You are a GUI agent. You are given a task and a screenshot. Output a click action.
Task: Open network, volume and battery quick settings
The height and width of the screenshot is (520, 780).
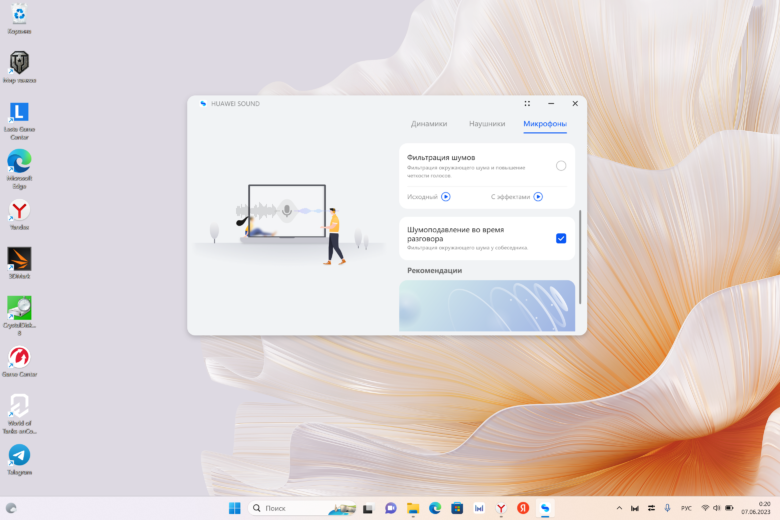[717, 508]
